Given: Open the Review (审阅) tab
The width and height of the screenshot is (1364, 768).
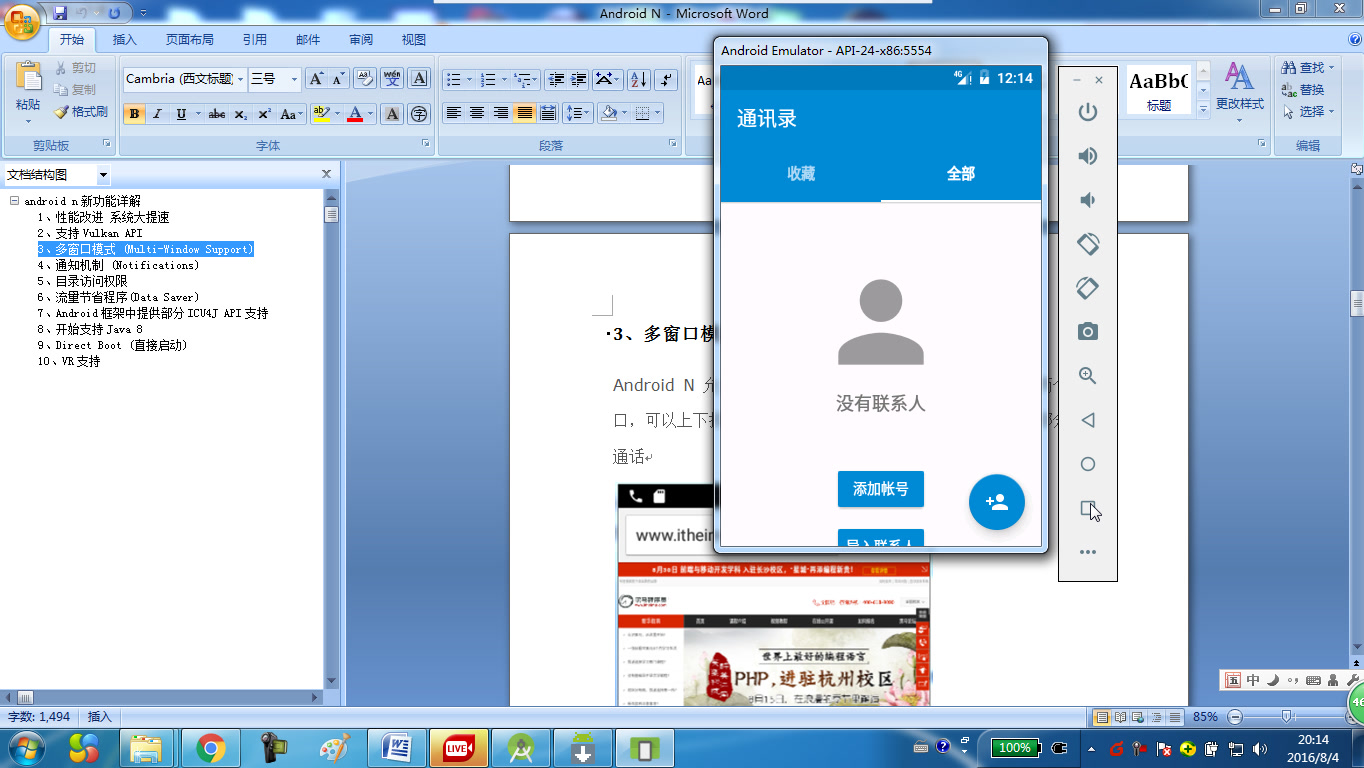Looking at the screenshot, I should coord(361,40).
